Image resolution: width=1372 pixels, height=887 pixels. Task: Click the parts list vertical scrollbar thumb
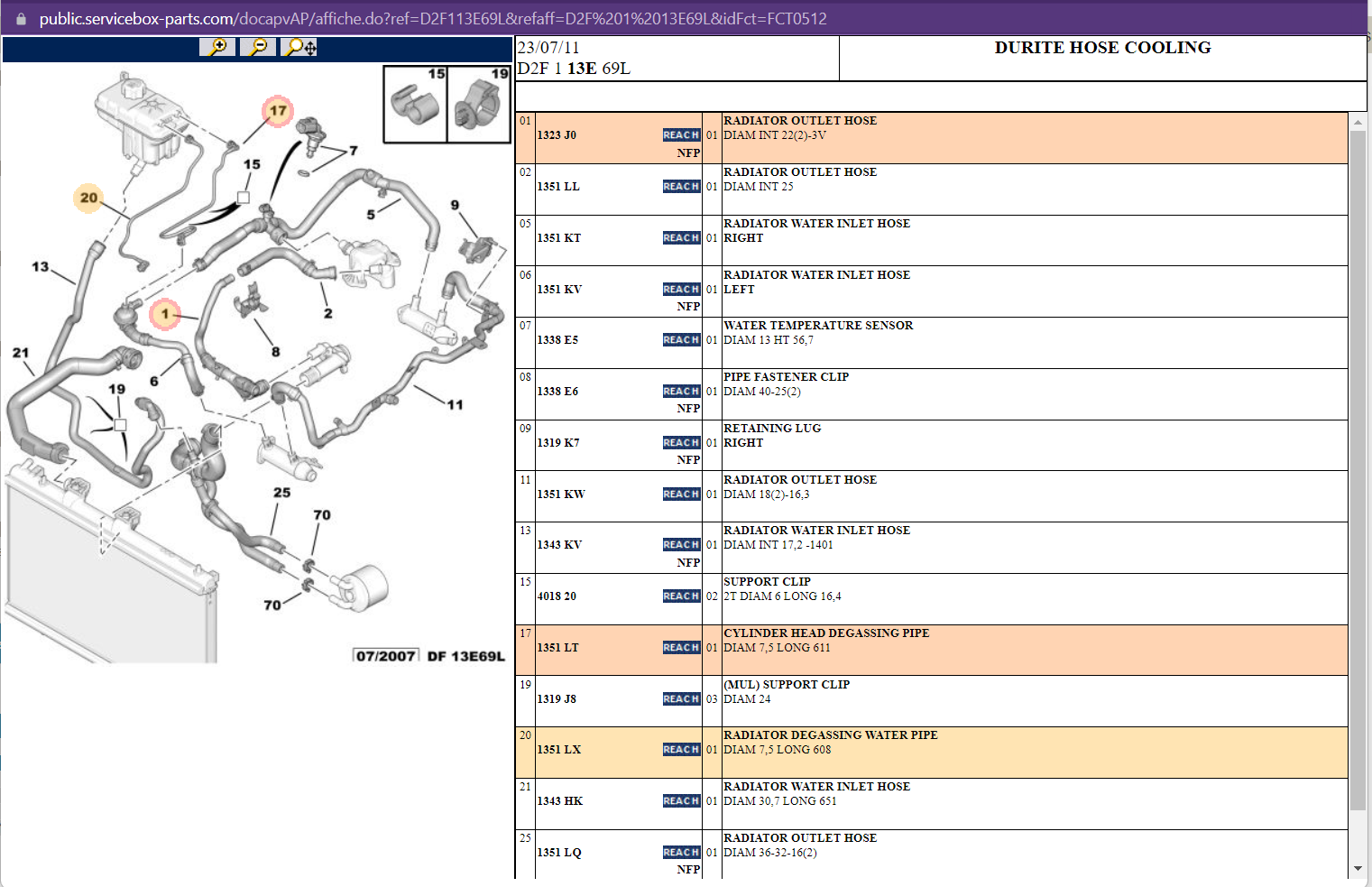(x=1358, y=469)
